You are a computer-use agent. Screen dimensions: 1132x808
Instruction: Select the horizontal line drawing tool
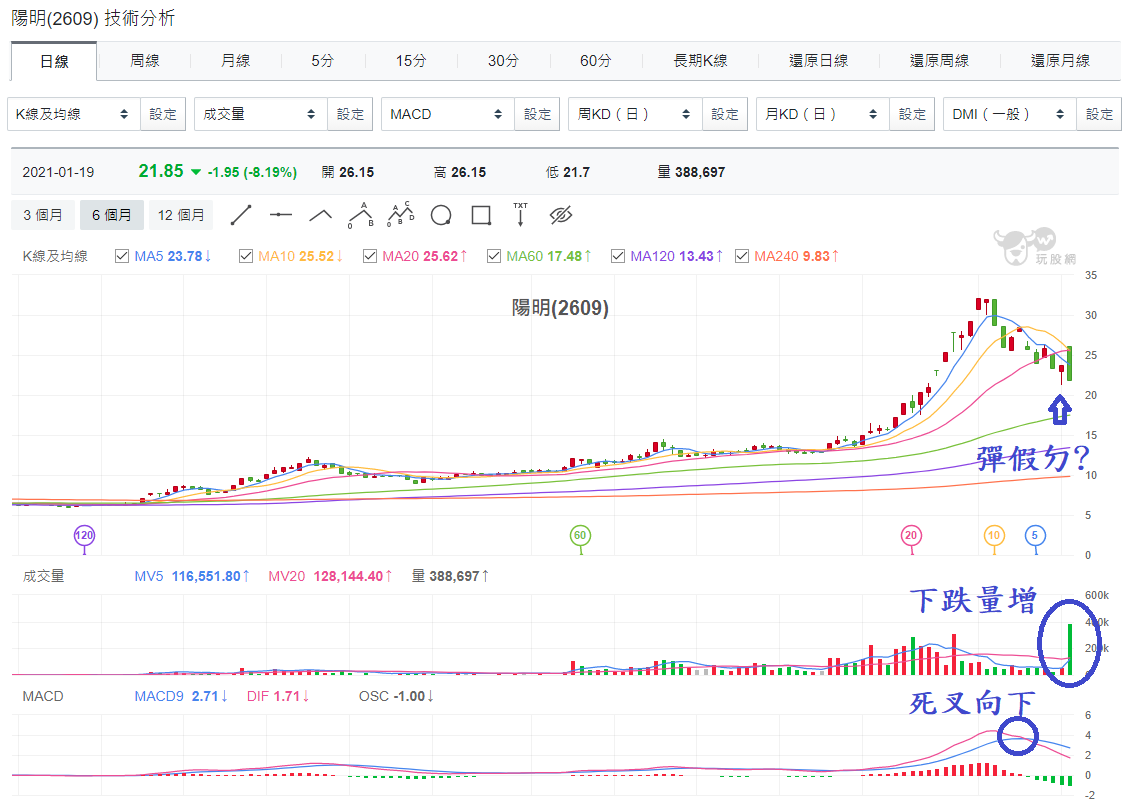coord(280,215)
